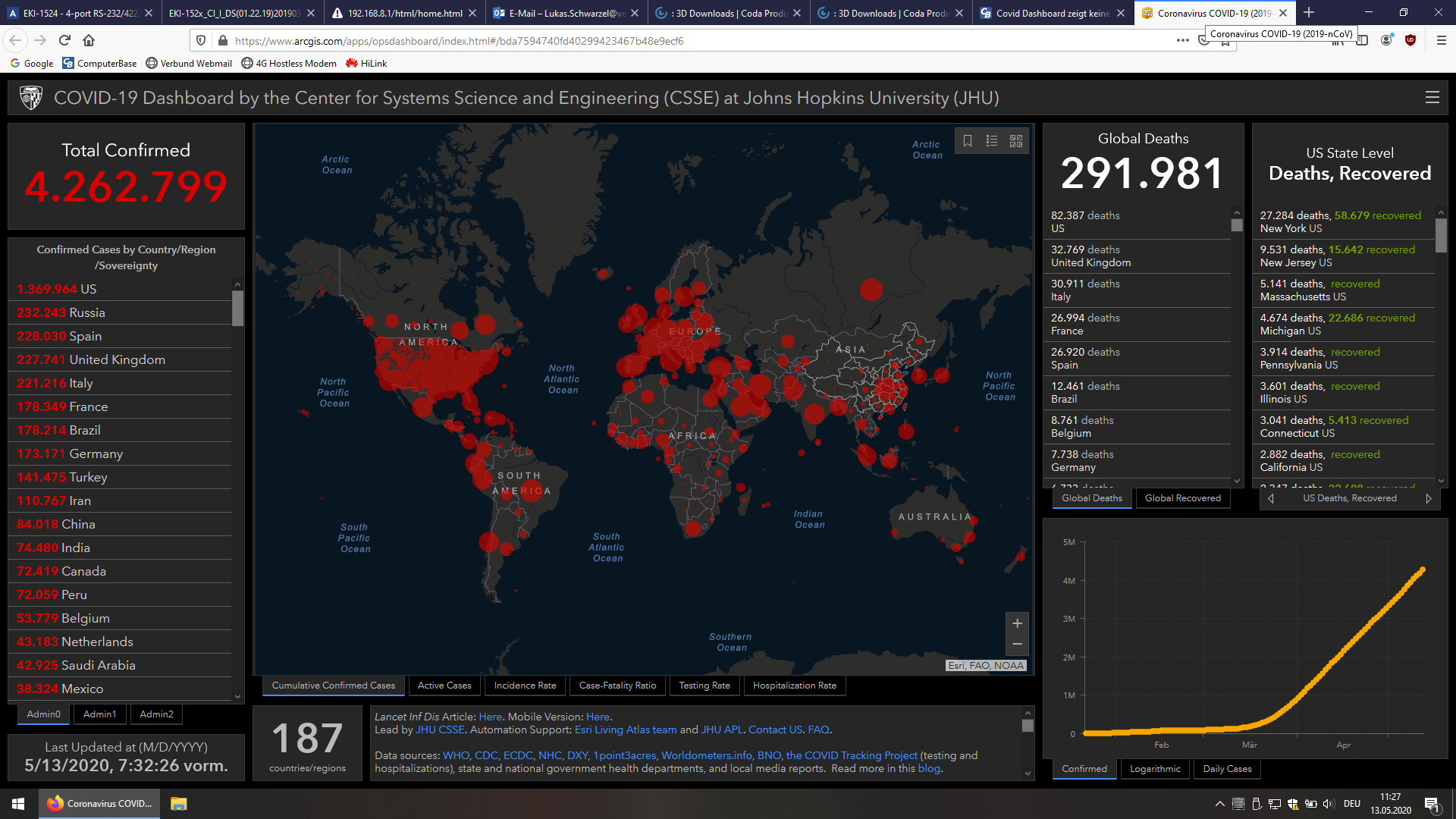The height and width of the screenshot is (819, 1456).
Task: Zoom out on the map
Action: tap(1017, 644)
